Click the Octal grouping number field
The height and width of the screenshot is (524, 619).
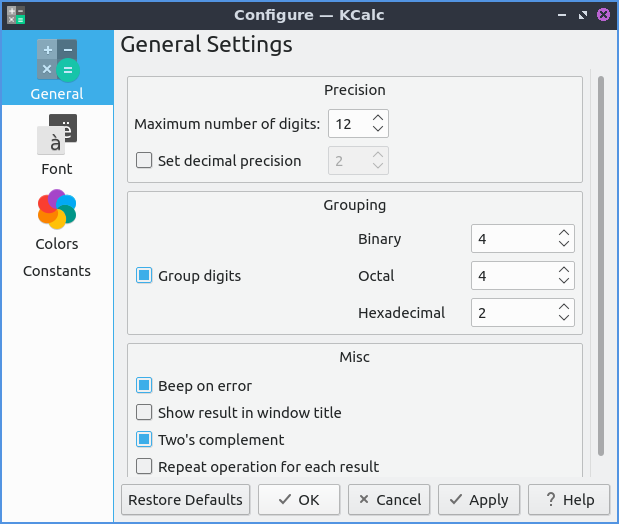click(x=511, y=276)
